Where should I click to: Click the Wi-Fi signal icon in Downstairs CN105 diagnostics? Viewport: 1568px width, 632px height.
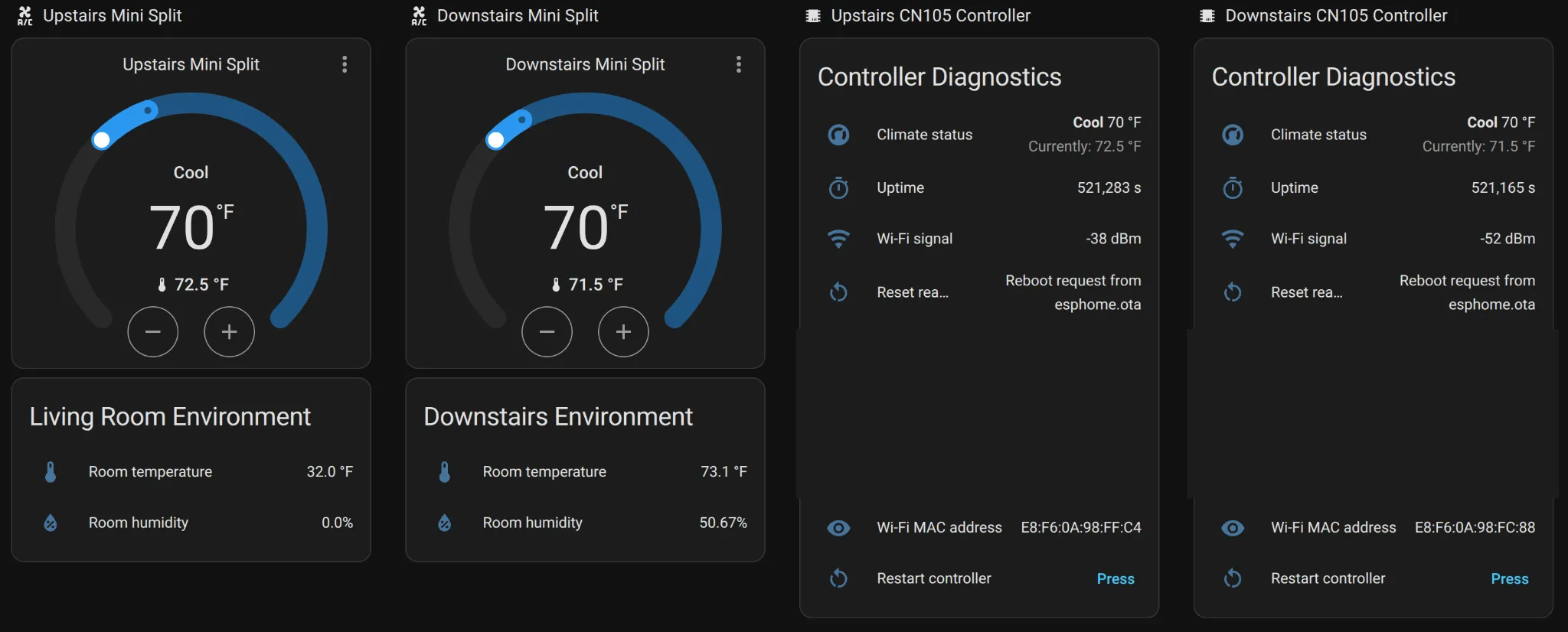[1233, 239]
